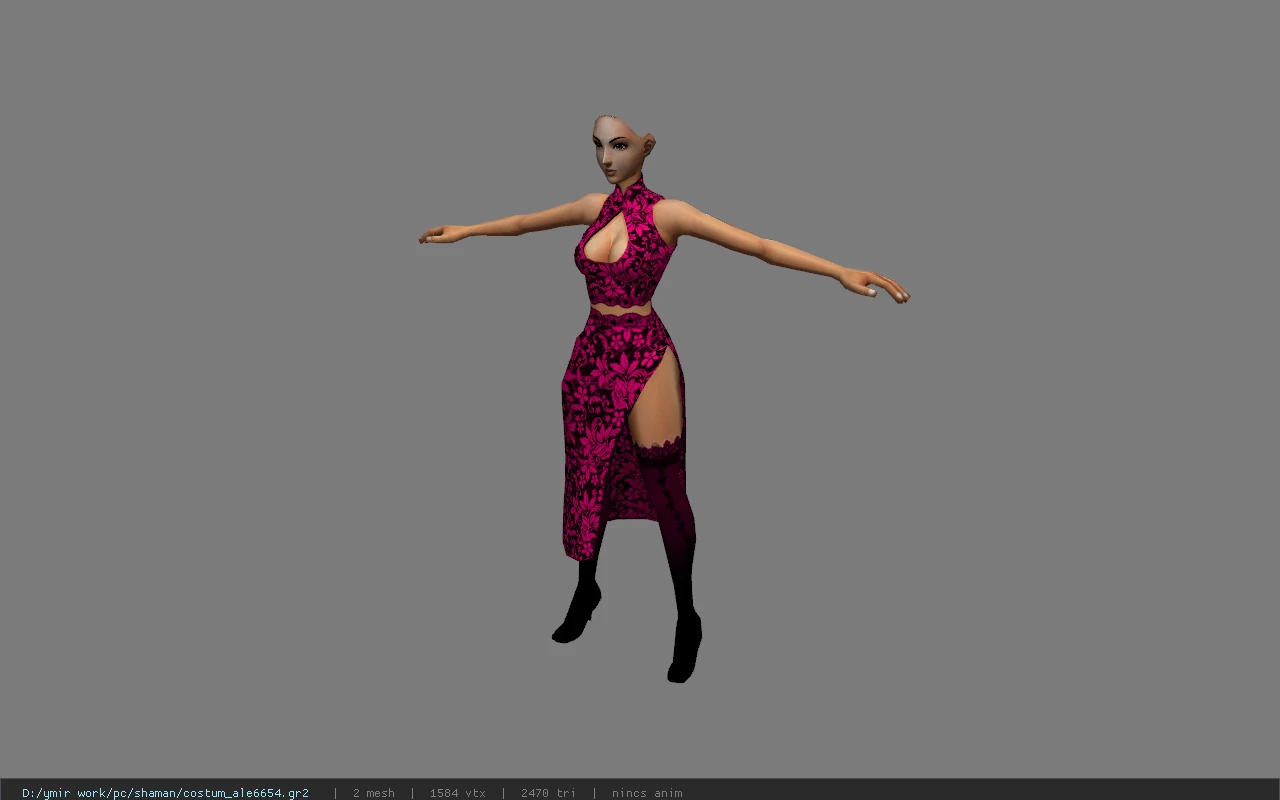Image resolution: width=1280 pixels, height=800 pixels.
Task: Click the '2470 tri' triangle count
Action: point(548,793)
